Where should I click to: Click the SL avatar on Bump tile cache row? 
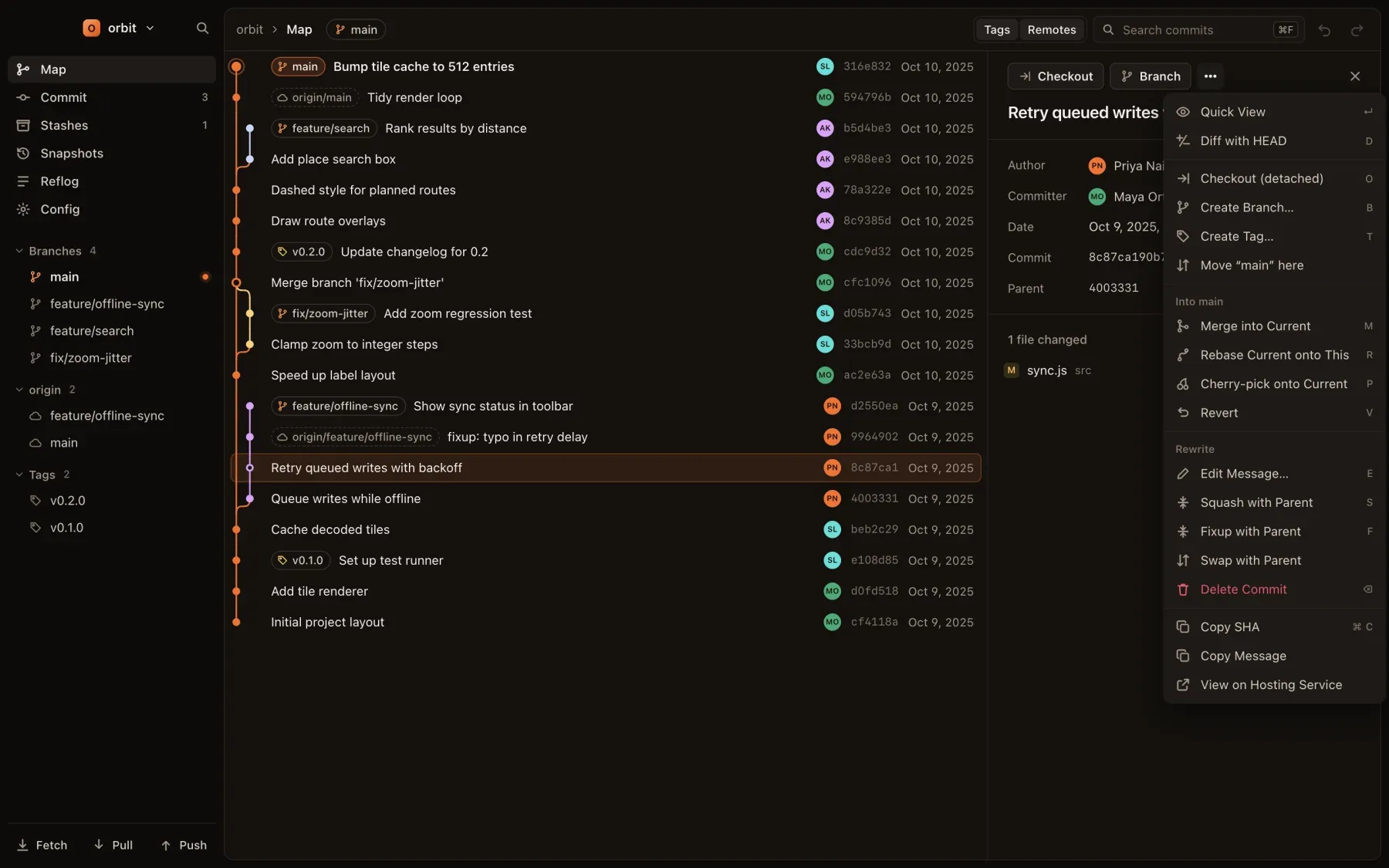tap(825, 66)
